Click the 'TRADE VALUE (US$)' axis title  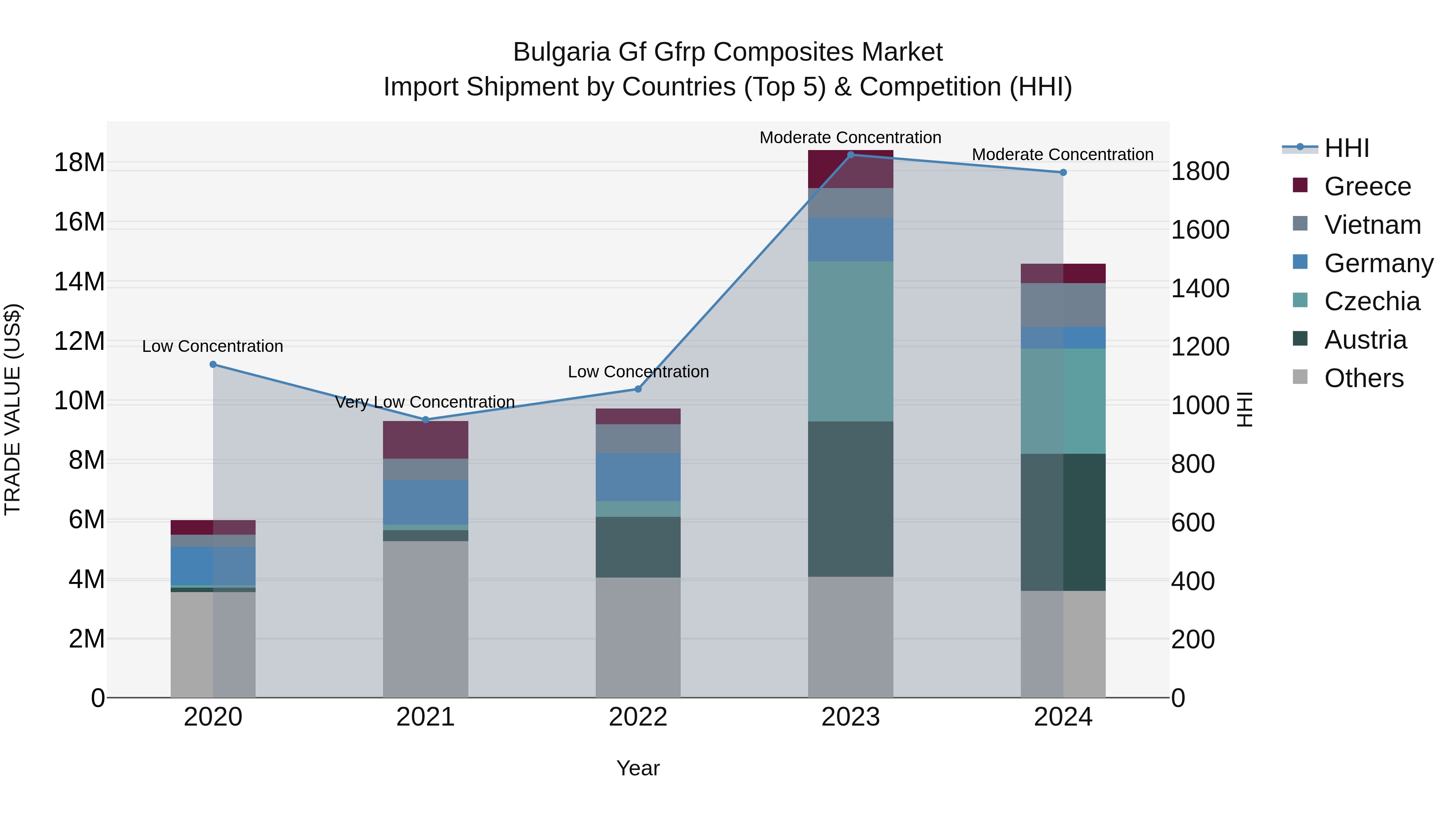pyautogui.click(x=13, y=409)
